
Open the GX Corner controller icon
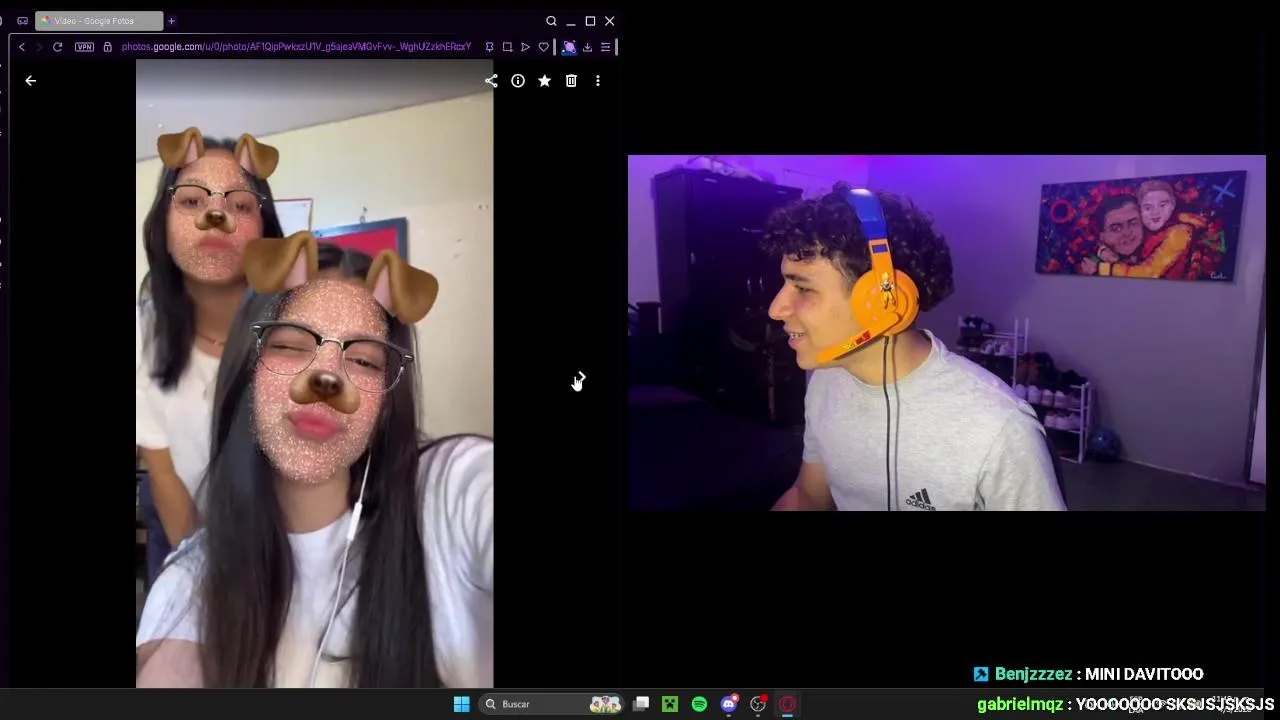pyautogui.click(x=22, y=21)
